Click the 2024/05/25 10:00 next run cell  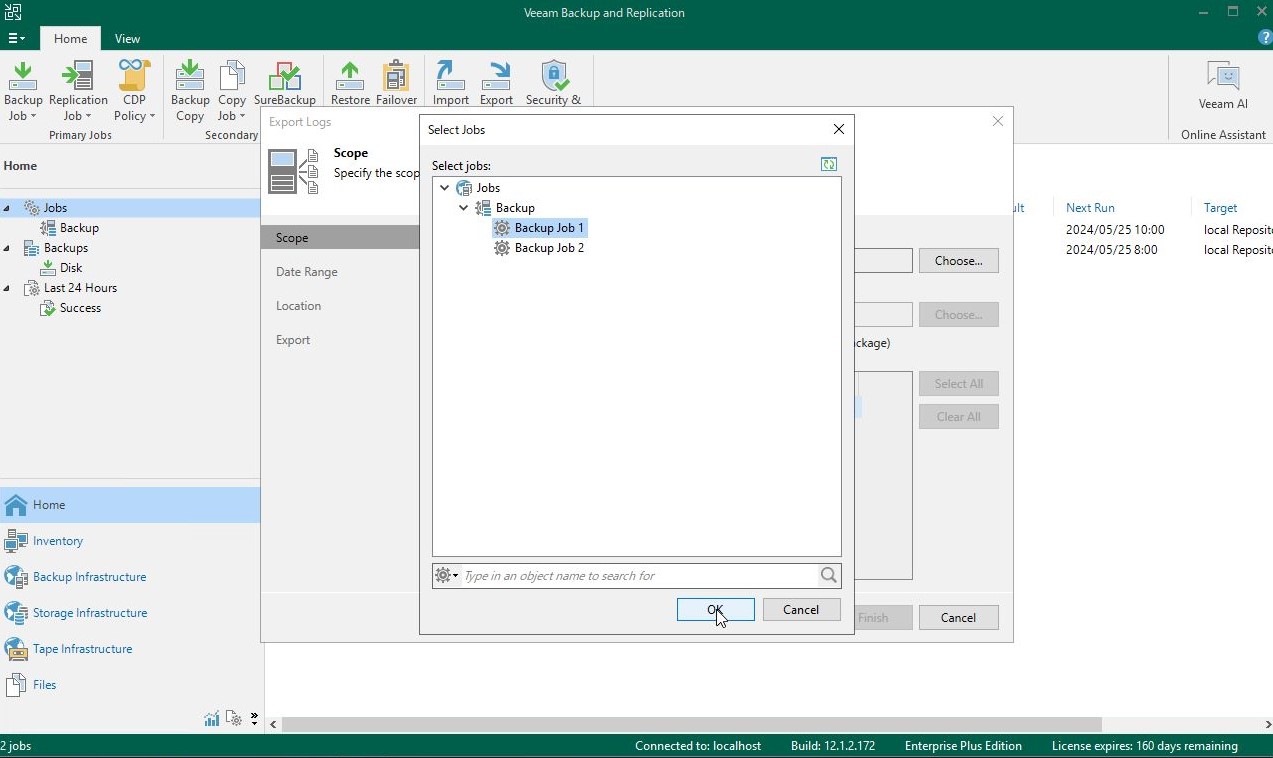click(x=1115, y=230)
